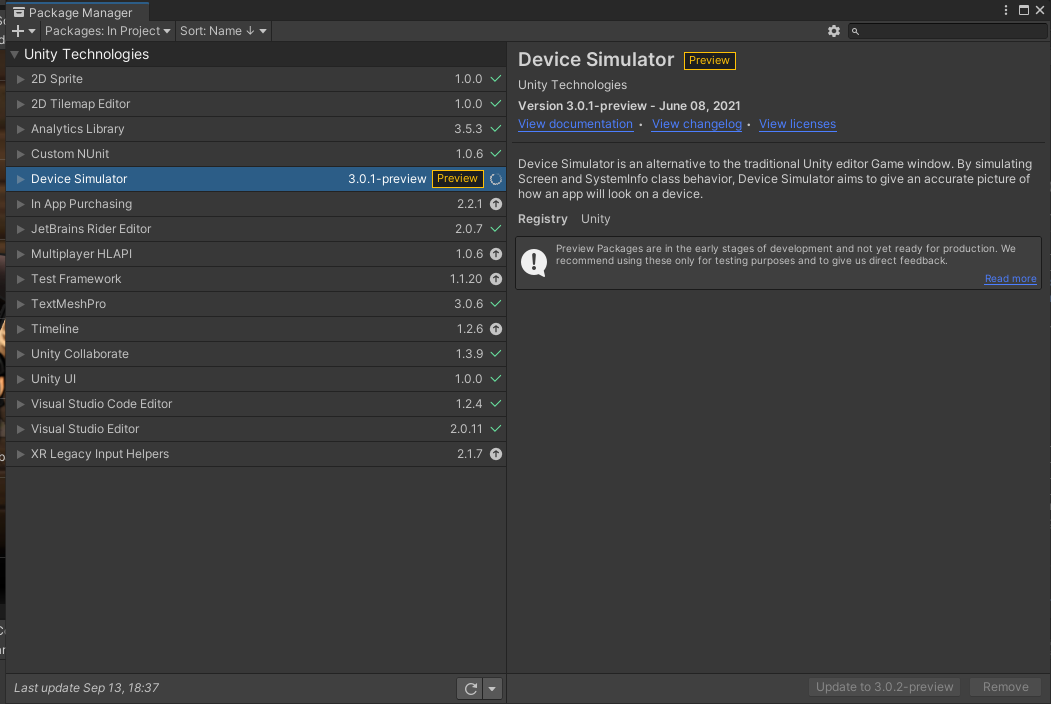Click update available icon for Timeline

point(496,329)
